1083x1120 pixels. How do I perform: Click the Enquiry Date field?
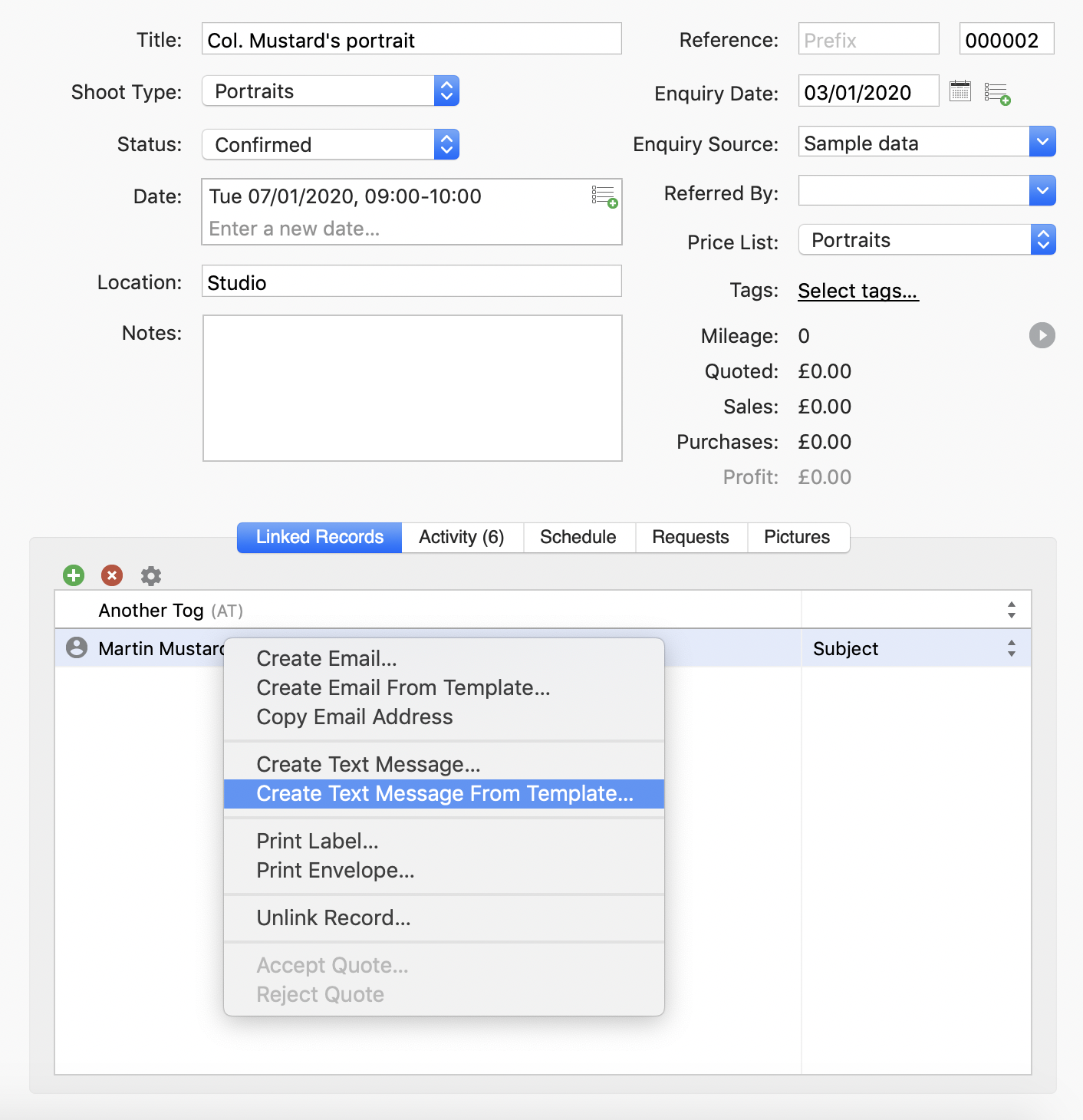pos(869,91)
